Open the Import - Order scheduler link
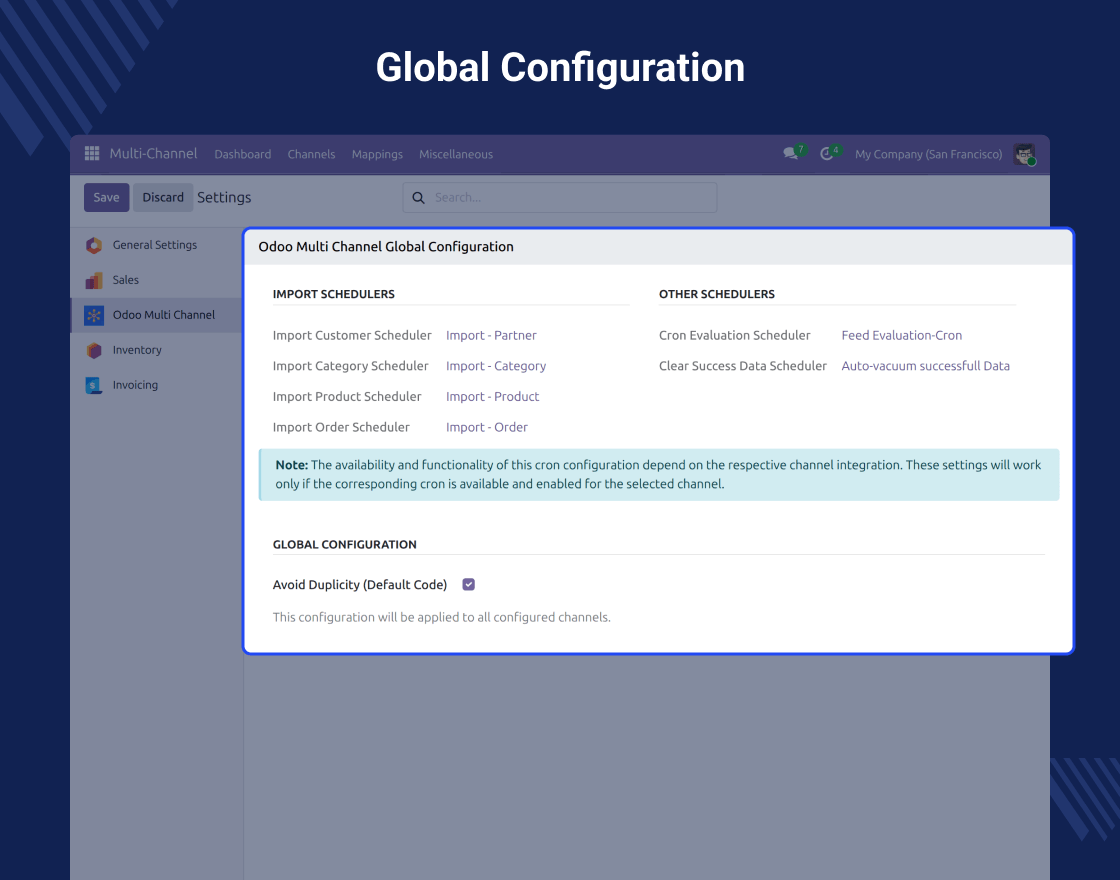The width and height of the screenshot is (1120, 880). [x=486, y=427]
